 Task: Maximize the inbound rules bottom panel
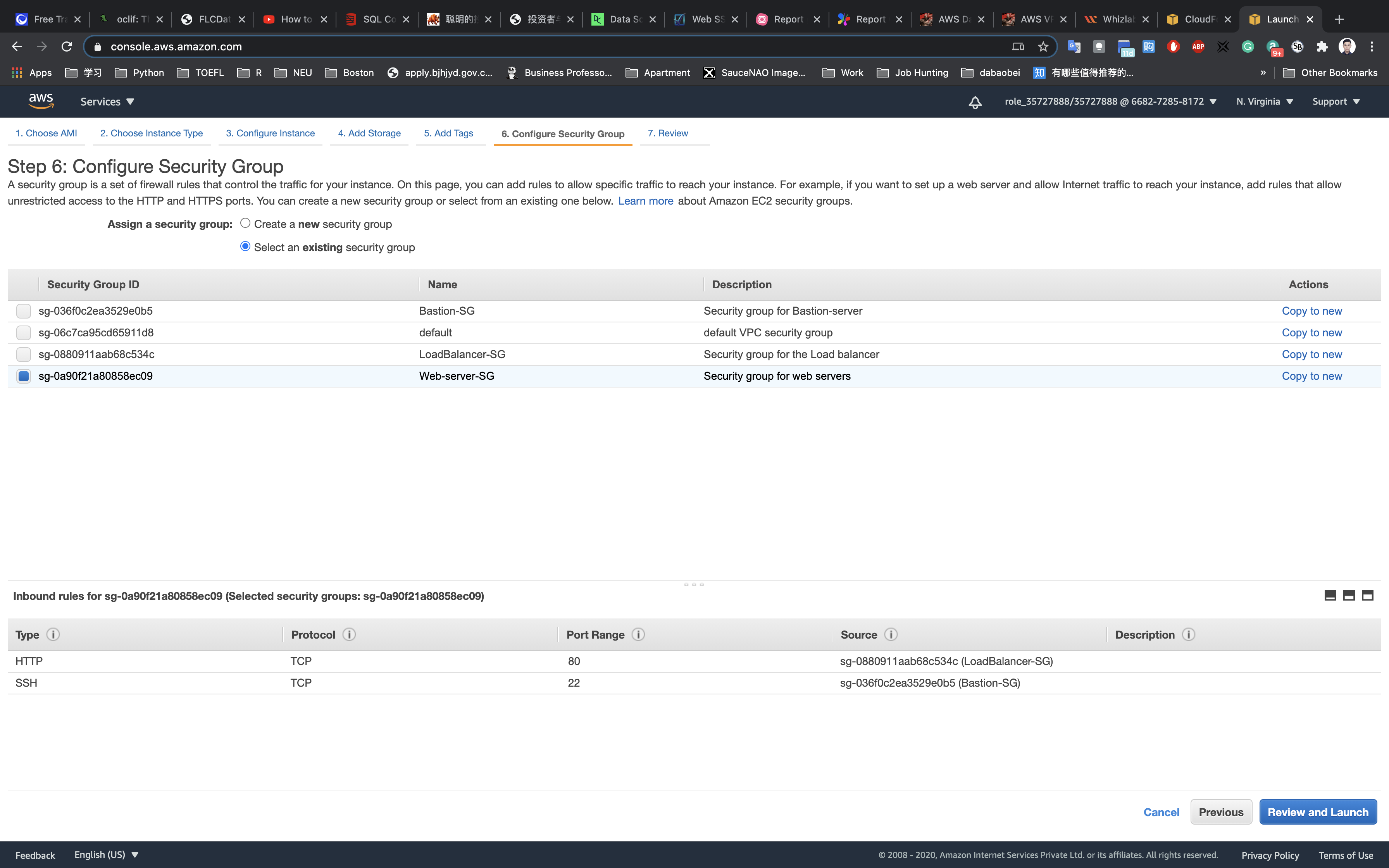click(x=1367, y=595)
